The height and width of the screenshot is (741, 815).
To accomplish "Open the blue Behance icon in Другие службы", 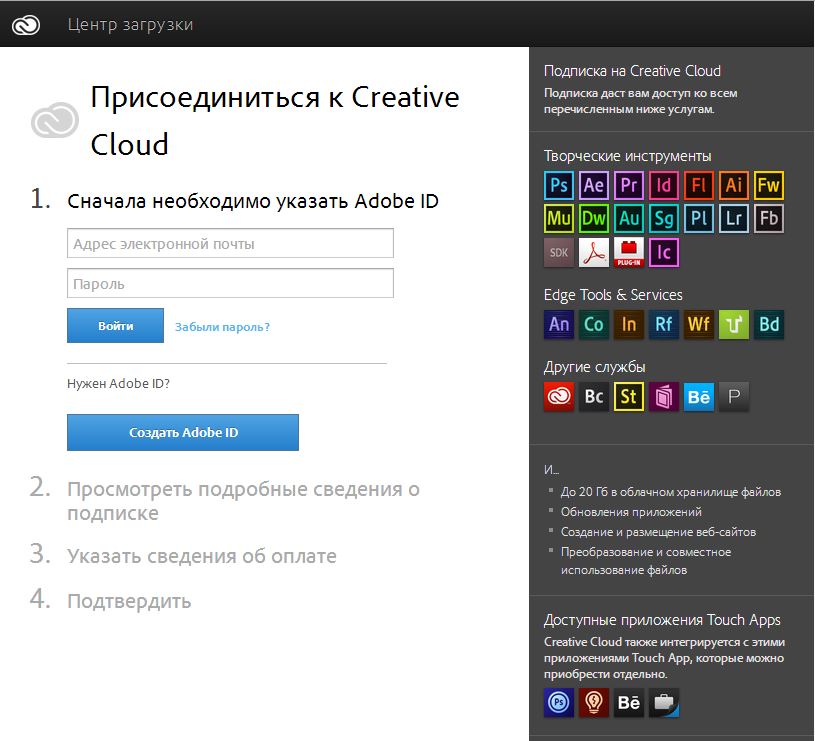I will [x=699, y=396].
